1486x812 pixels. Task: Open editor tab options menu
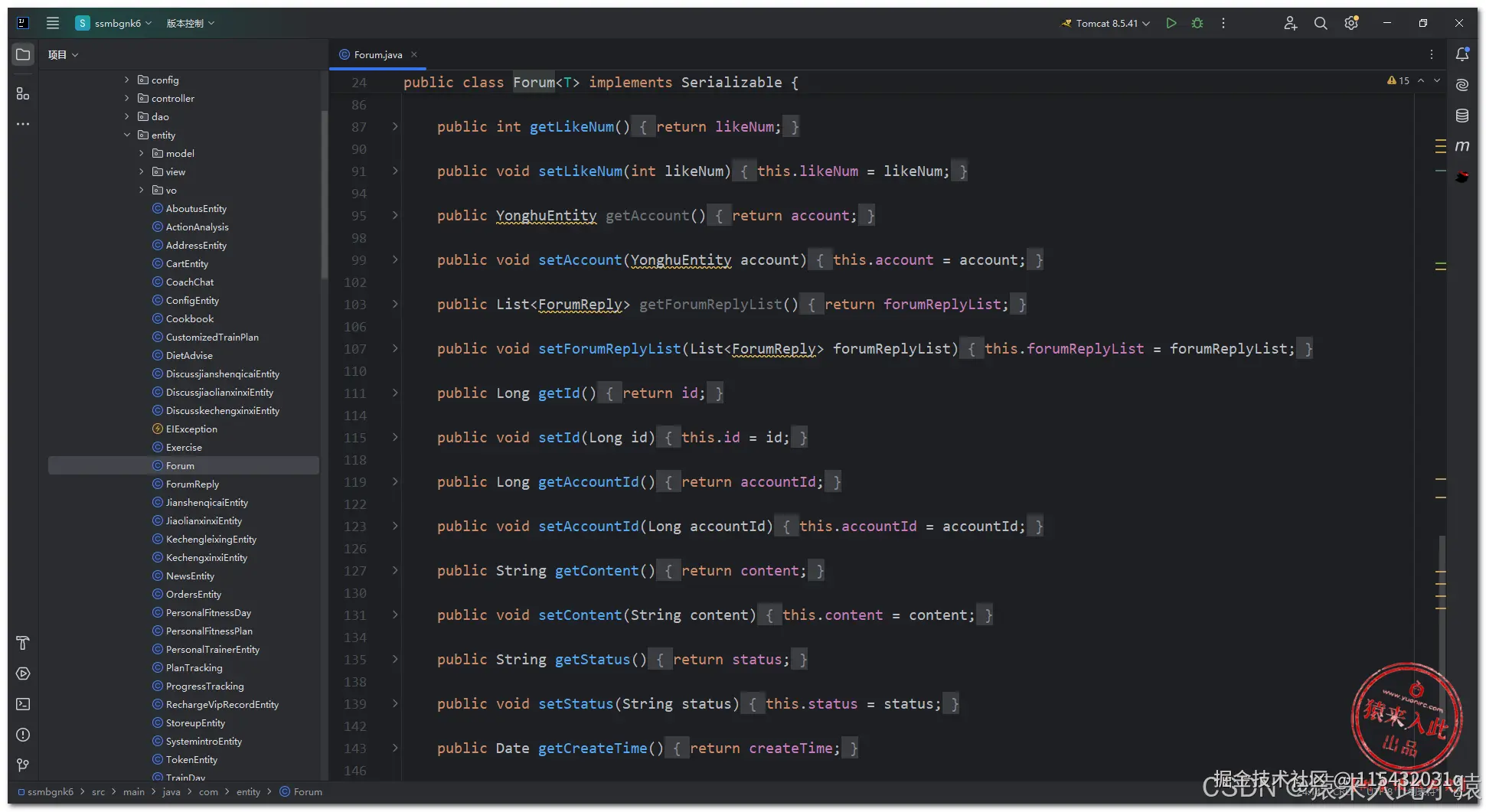(x=1432, y=54)
